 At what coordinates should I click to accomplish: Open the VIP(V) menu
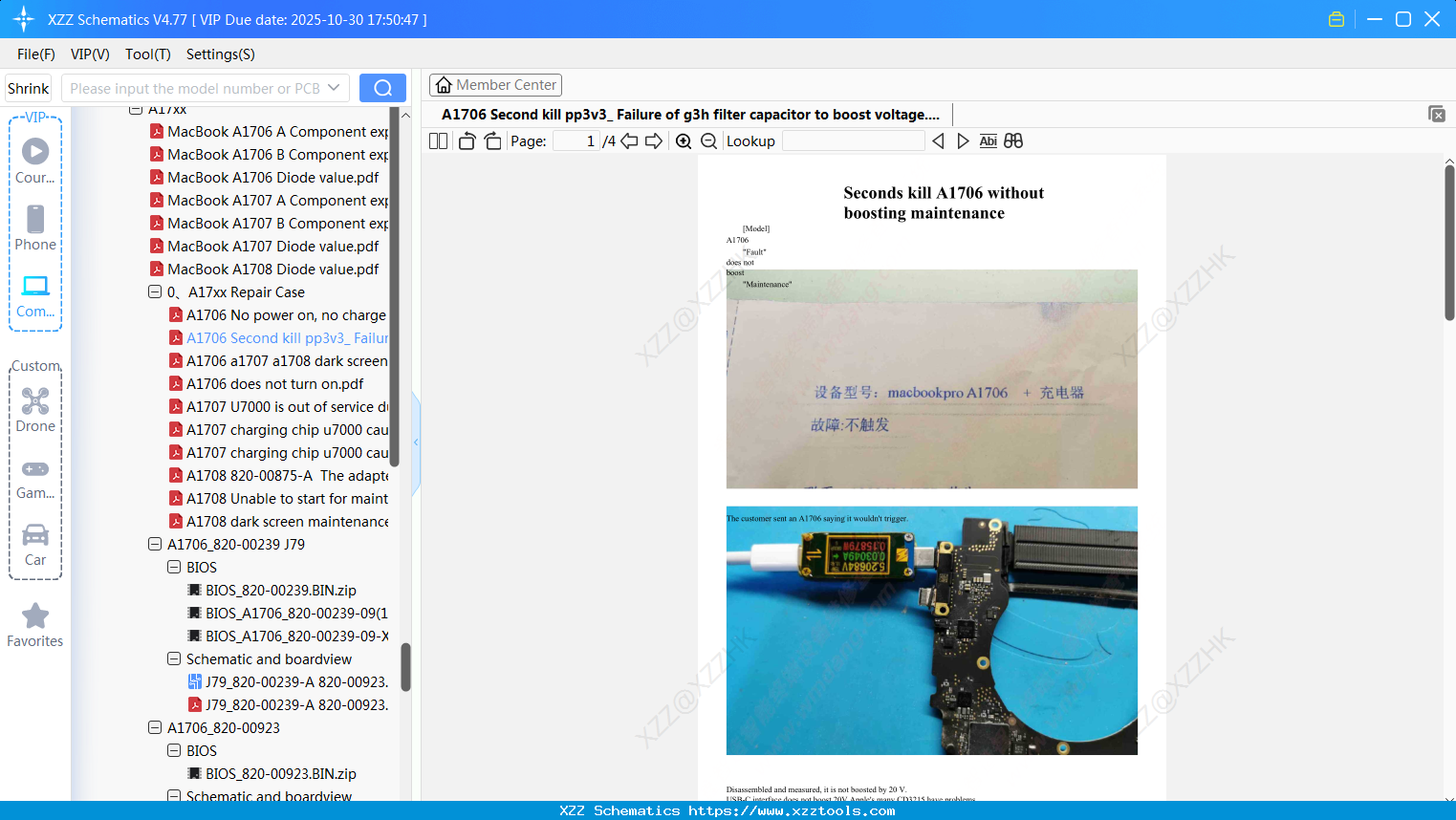click(x=90, y=54)
